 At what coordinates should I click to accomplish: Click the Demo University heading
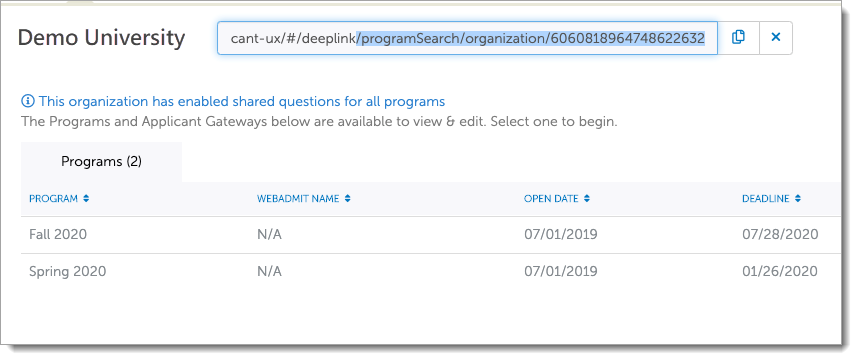101,38
